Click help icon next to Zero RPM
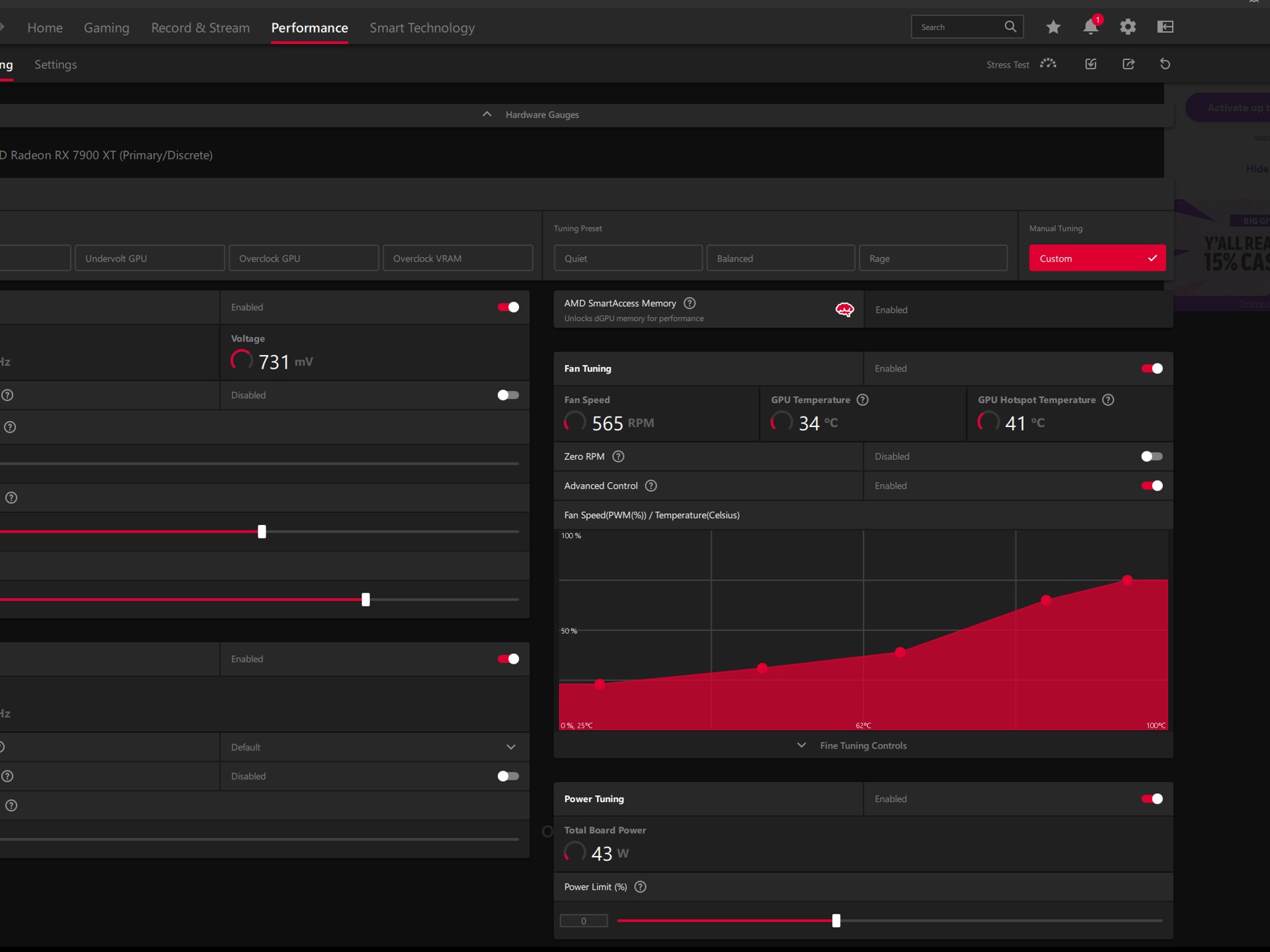 (x=618, y=456)
